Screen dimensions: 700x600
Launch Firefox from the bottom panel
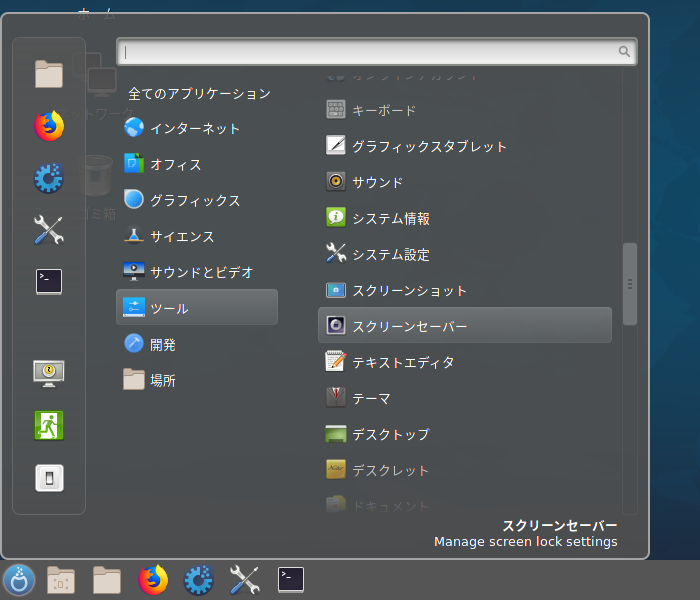[153, 579]
